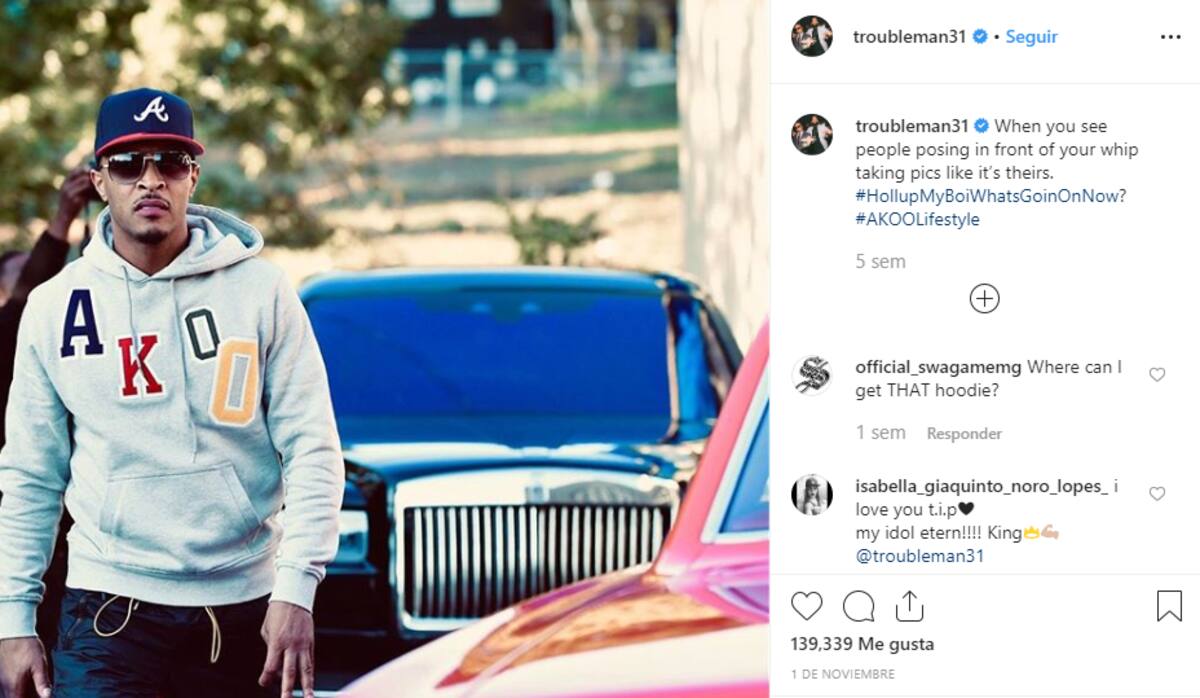The image size is (1200, 698).
Task: Click the post photo of man in hoodie
Action: tap(385, 349)
